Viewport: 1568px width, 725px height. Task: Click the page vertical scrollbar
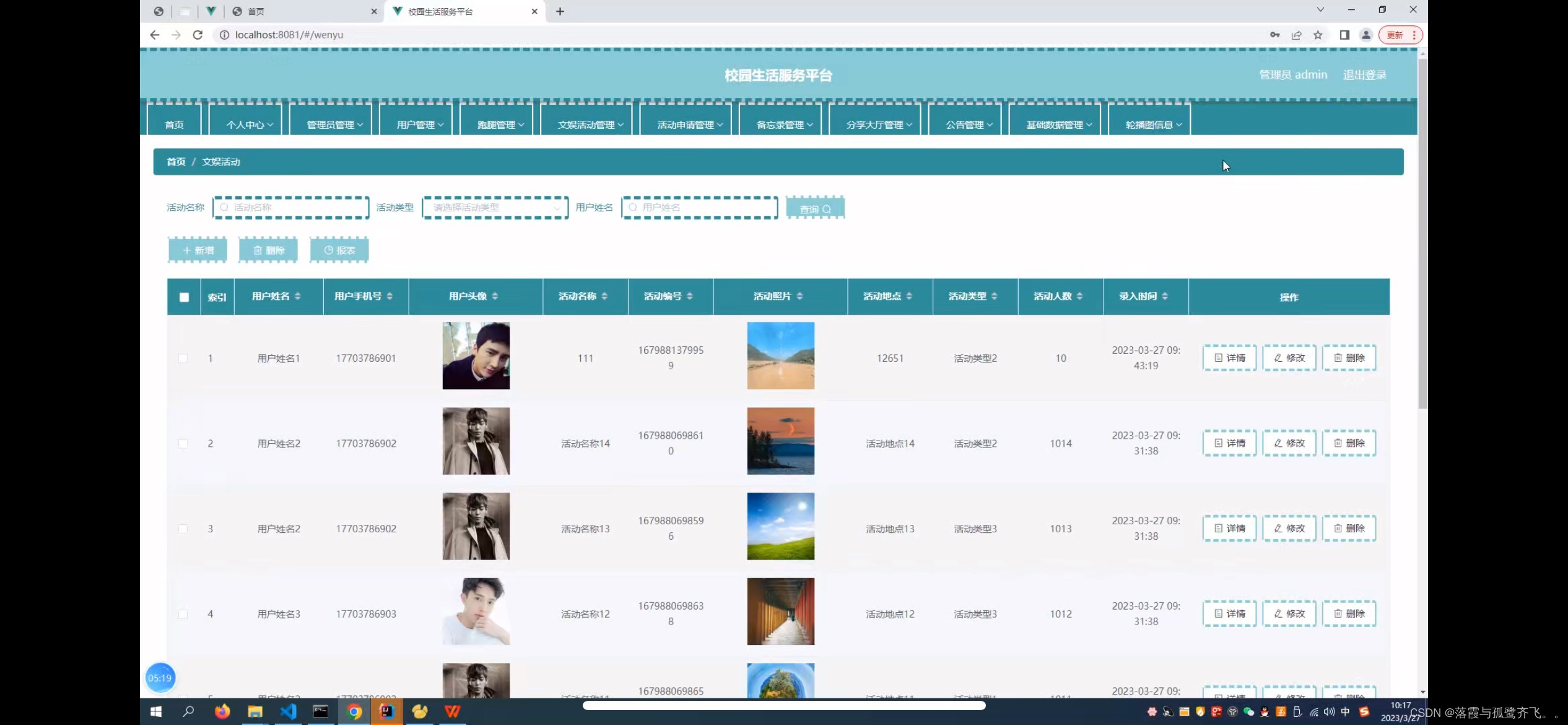pos(1422,234)
